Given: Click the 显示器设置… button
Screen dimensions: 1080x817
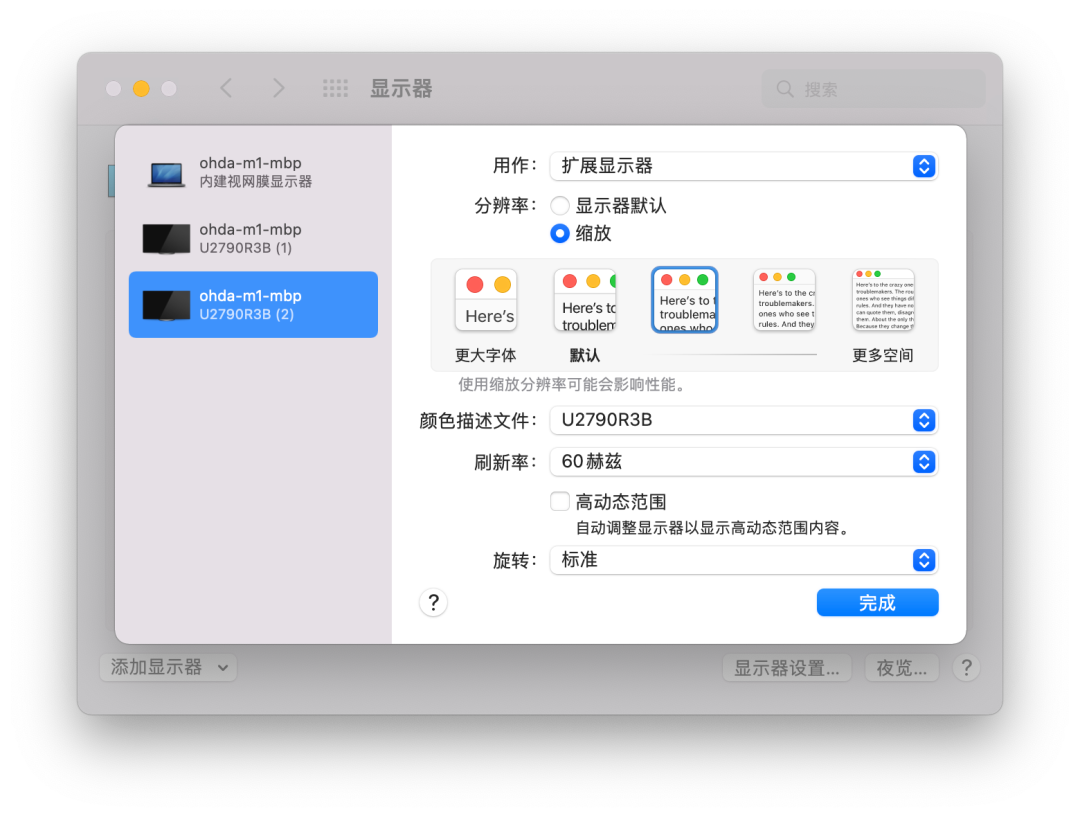Looking at the screenshot, I should pyautogui.click(x=787, y=668).
